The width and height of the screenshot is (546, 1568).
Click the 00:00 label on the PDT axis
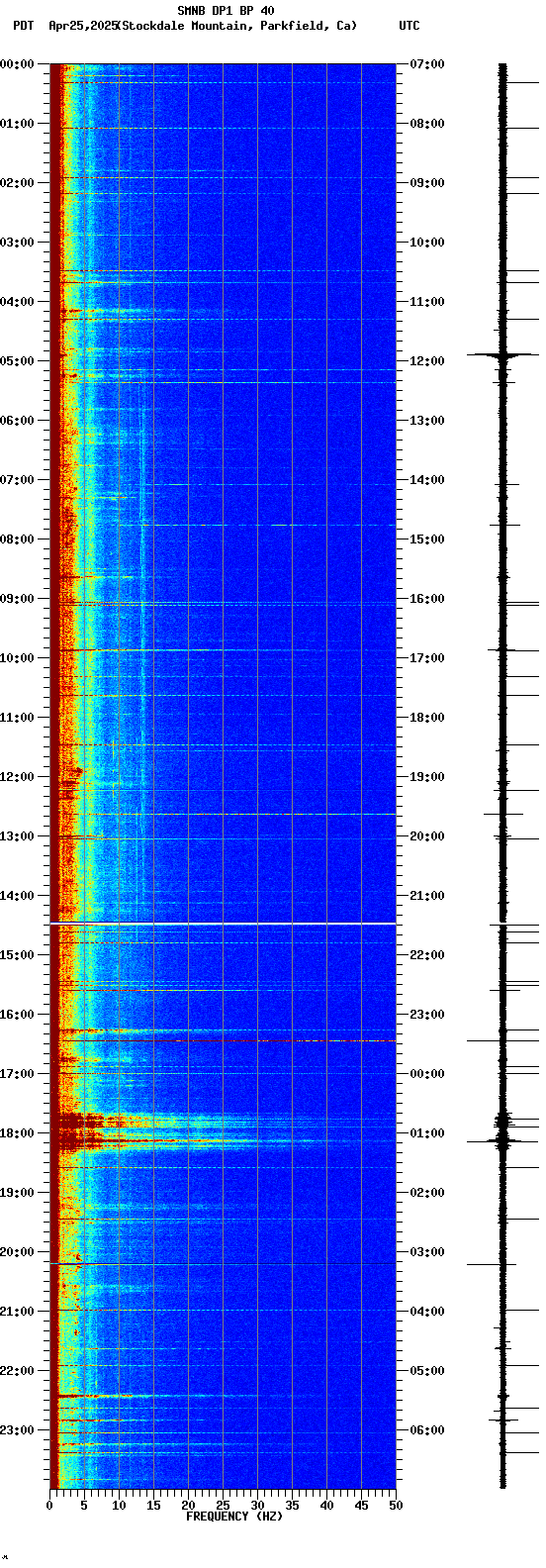click(17, 64)
